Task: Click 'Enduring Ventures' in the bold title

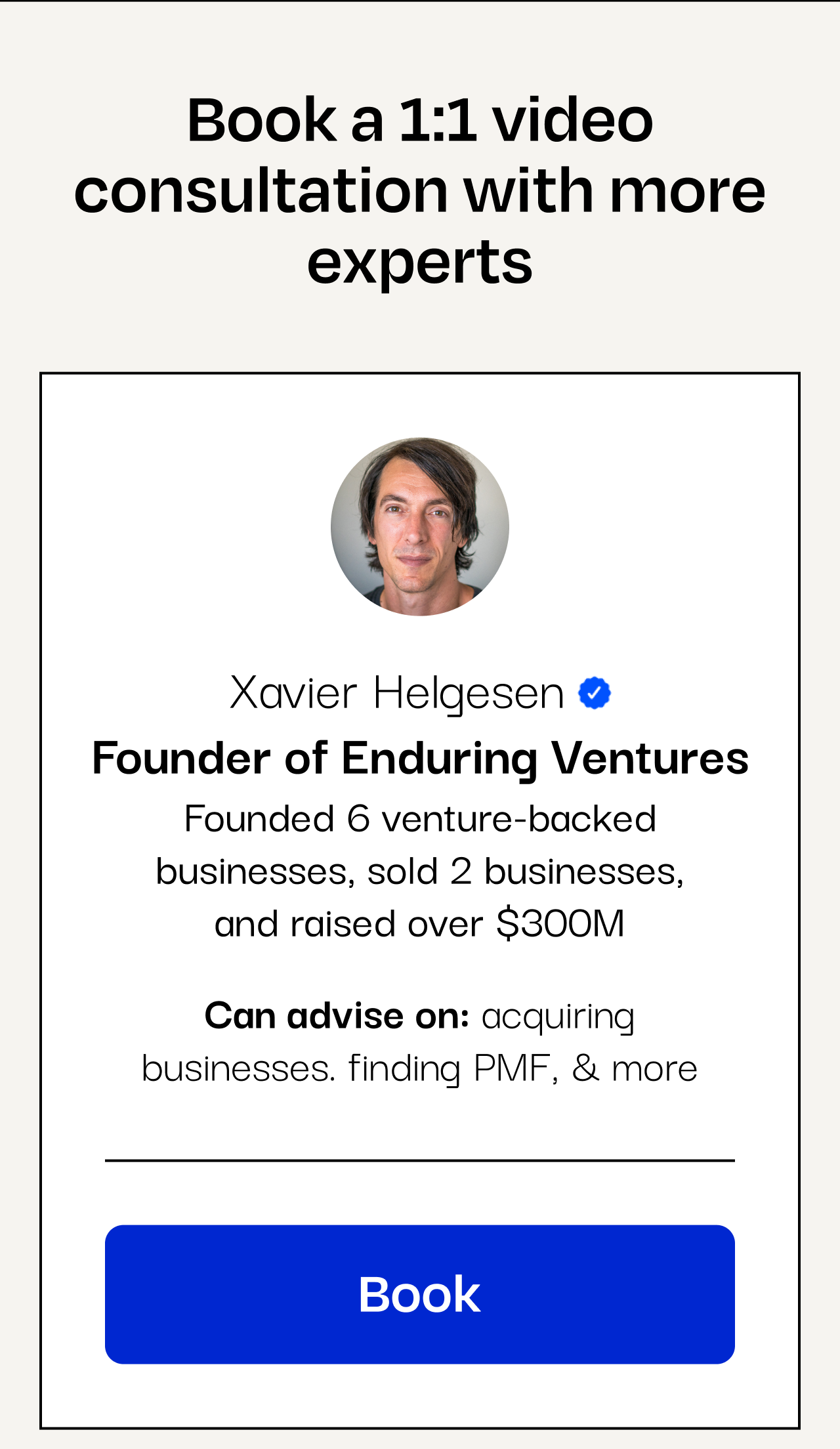Action: [545, 758]
